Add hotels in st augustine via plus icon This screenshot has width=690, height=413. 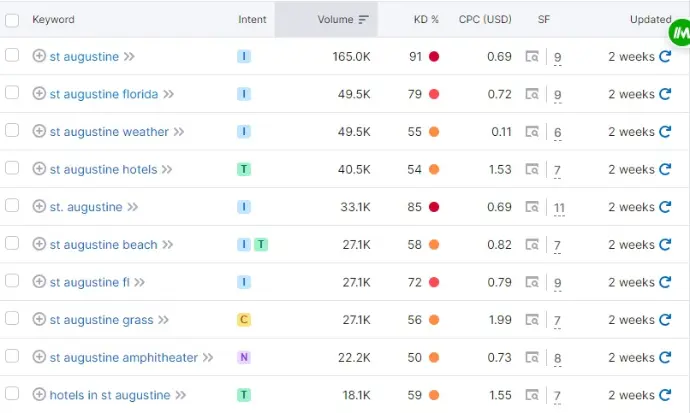pos(39,395)
